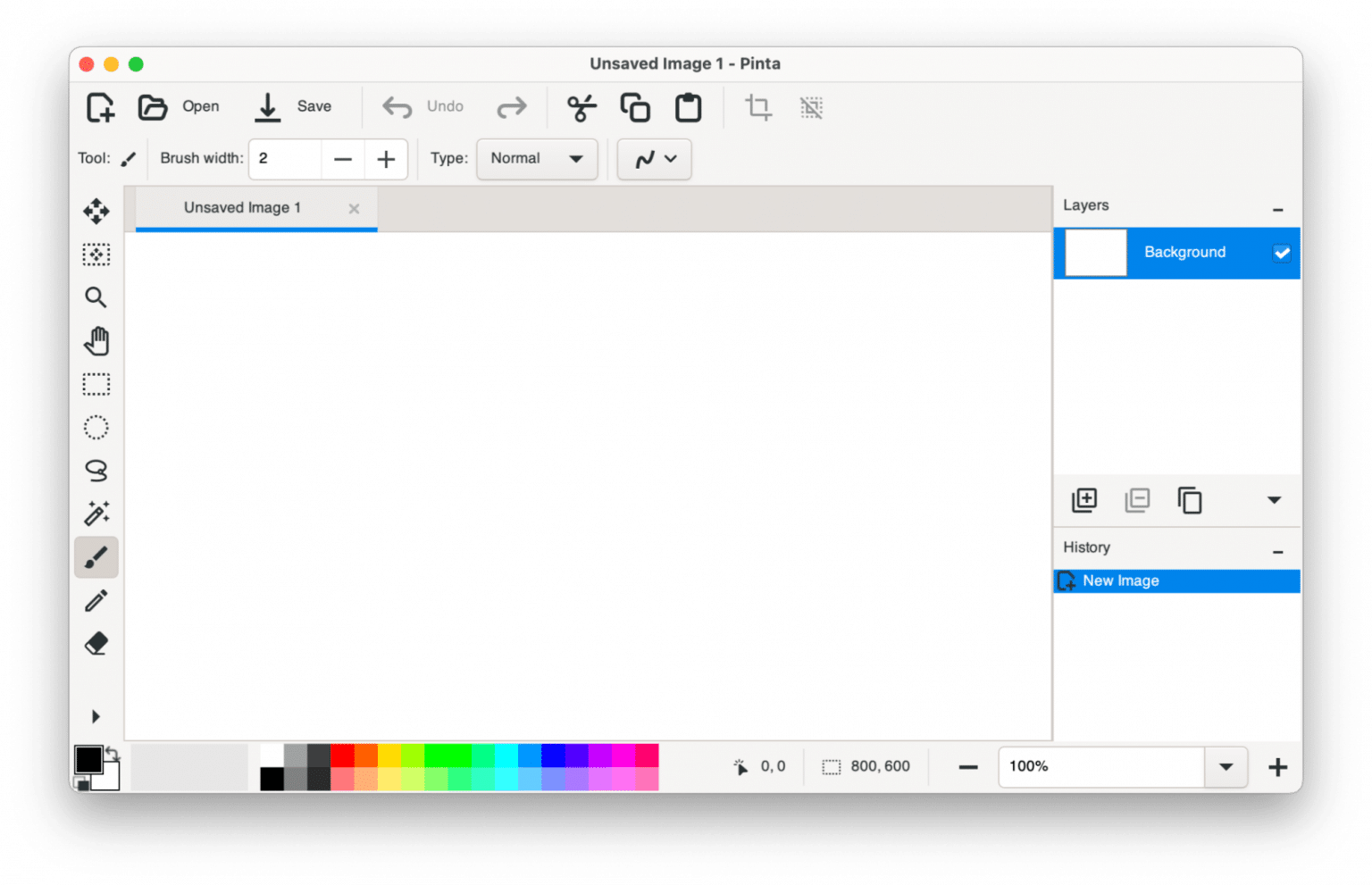Open the Type dropdown showing Normal
This screenshot has width=1372, height=885.
point(536,159)
